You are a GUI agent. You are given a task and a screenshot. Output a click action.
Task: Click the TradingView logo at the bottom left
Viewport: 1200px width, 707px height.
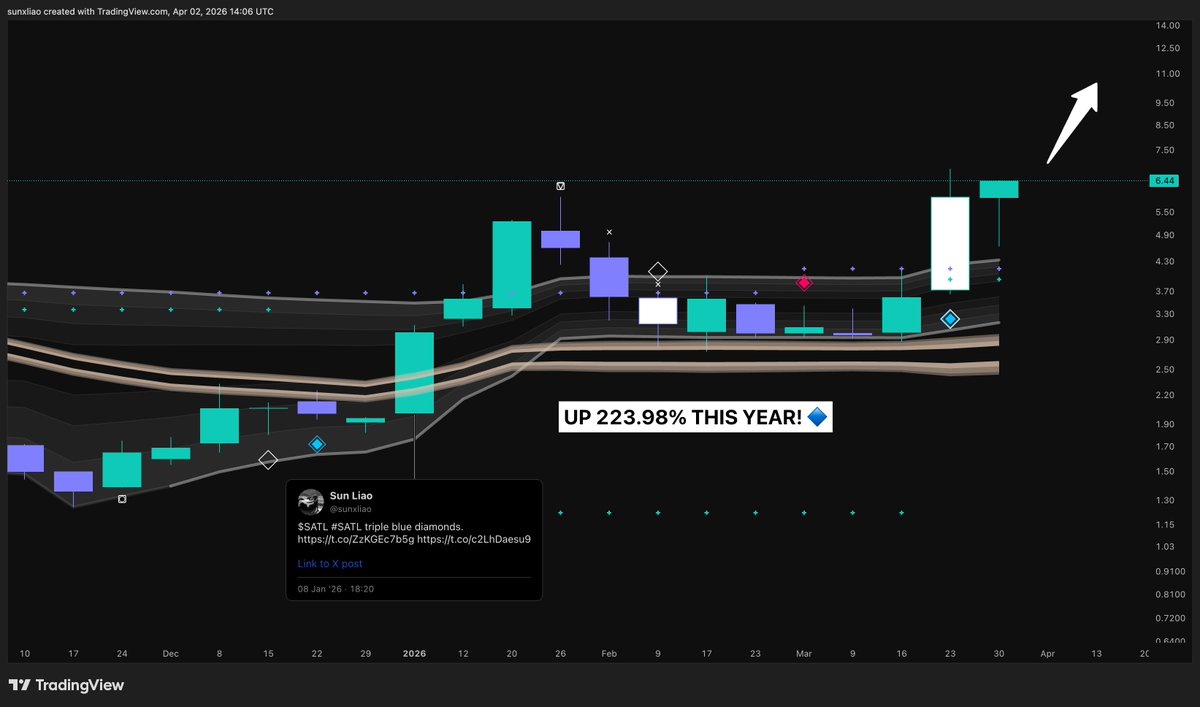(x=67, y=686)
